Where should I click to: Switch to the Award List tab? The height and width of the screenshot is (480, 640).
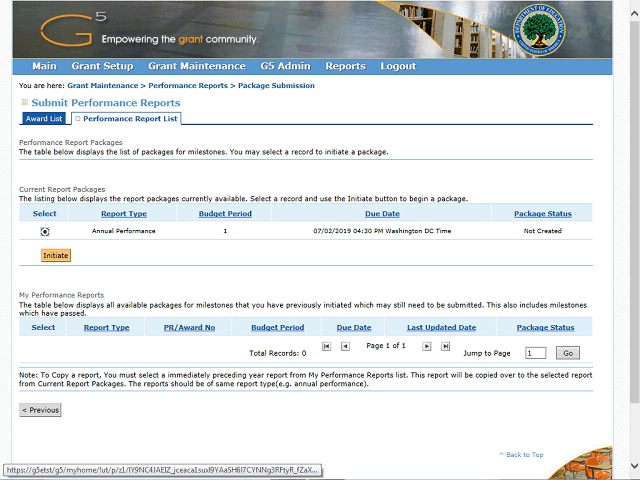[x=44, y=118]
